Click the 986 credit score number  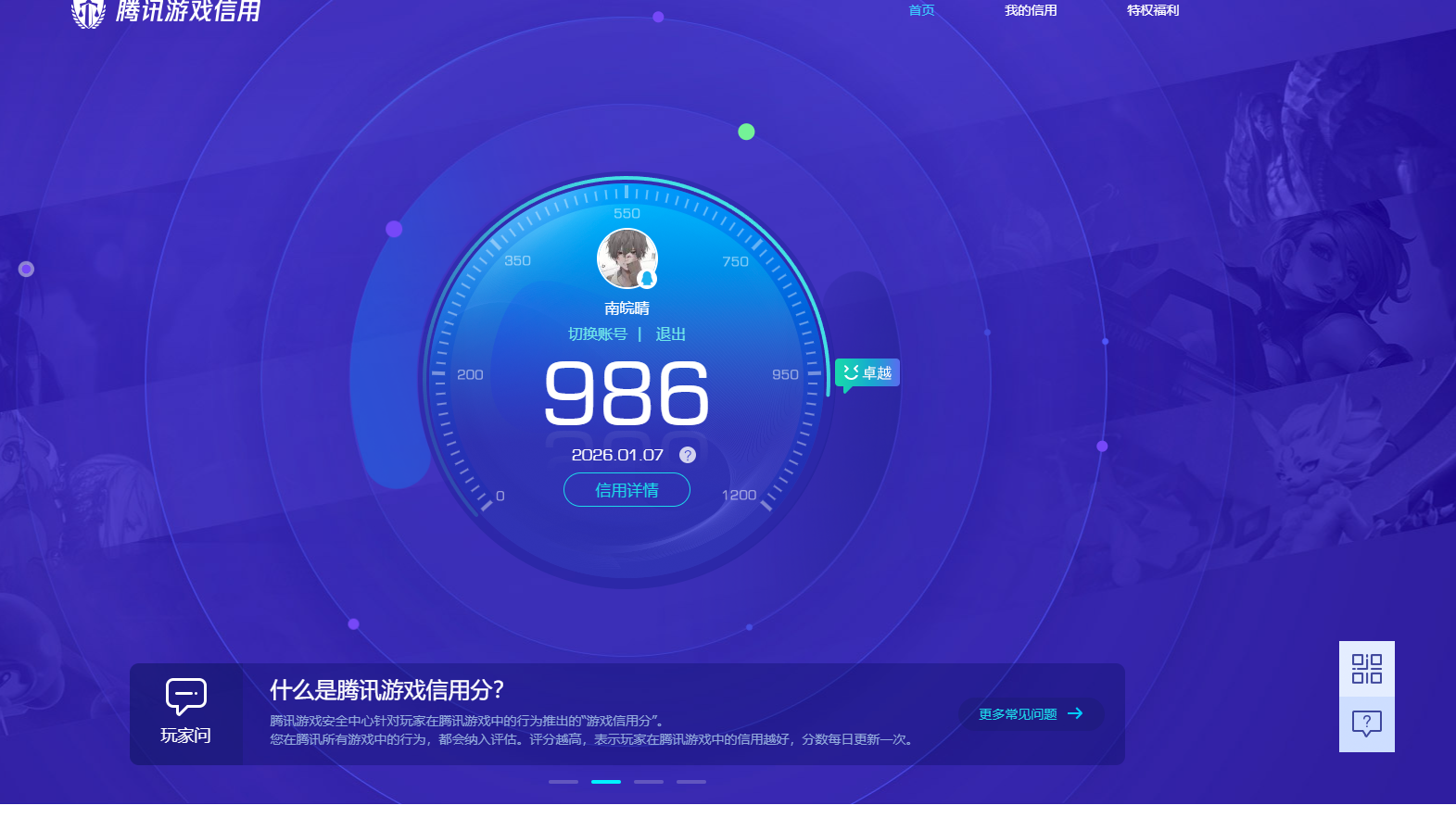tap(627, 395)
